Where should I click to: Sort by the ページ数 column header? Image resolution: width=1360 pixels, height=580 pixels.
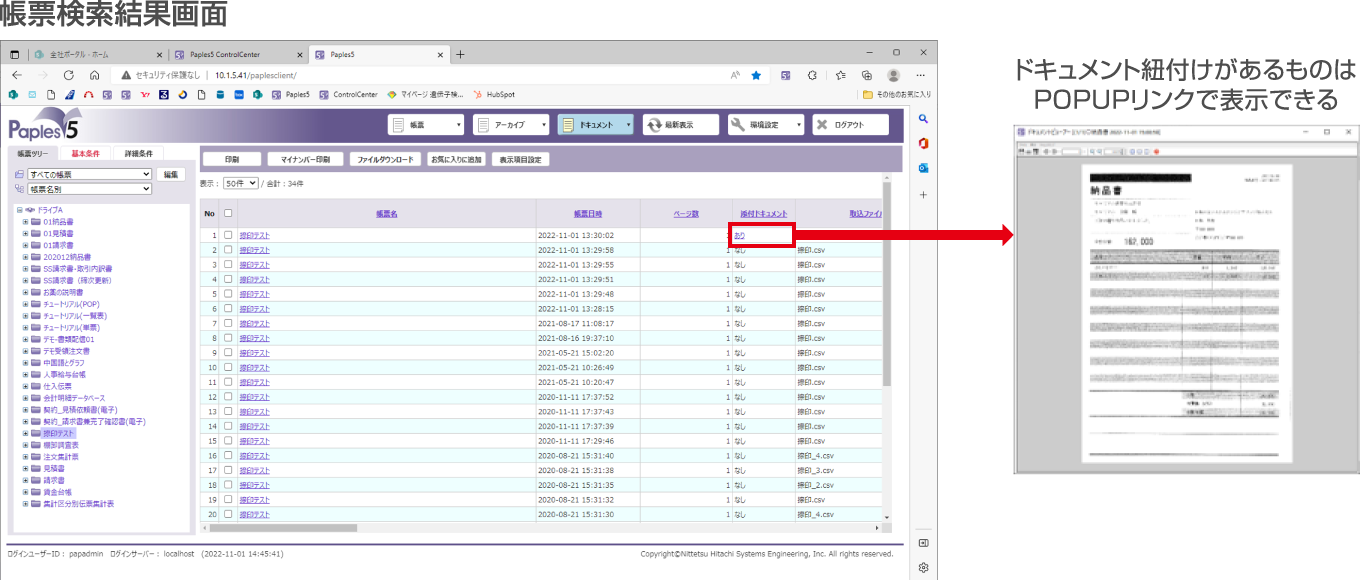pos(686,214)
